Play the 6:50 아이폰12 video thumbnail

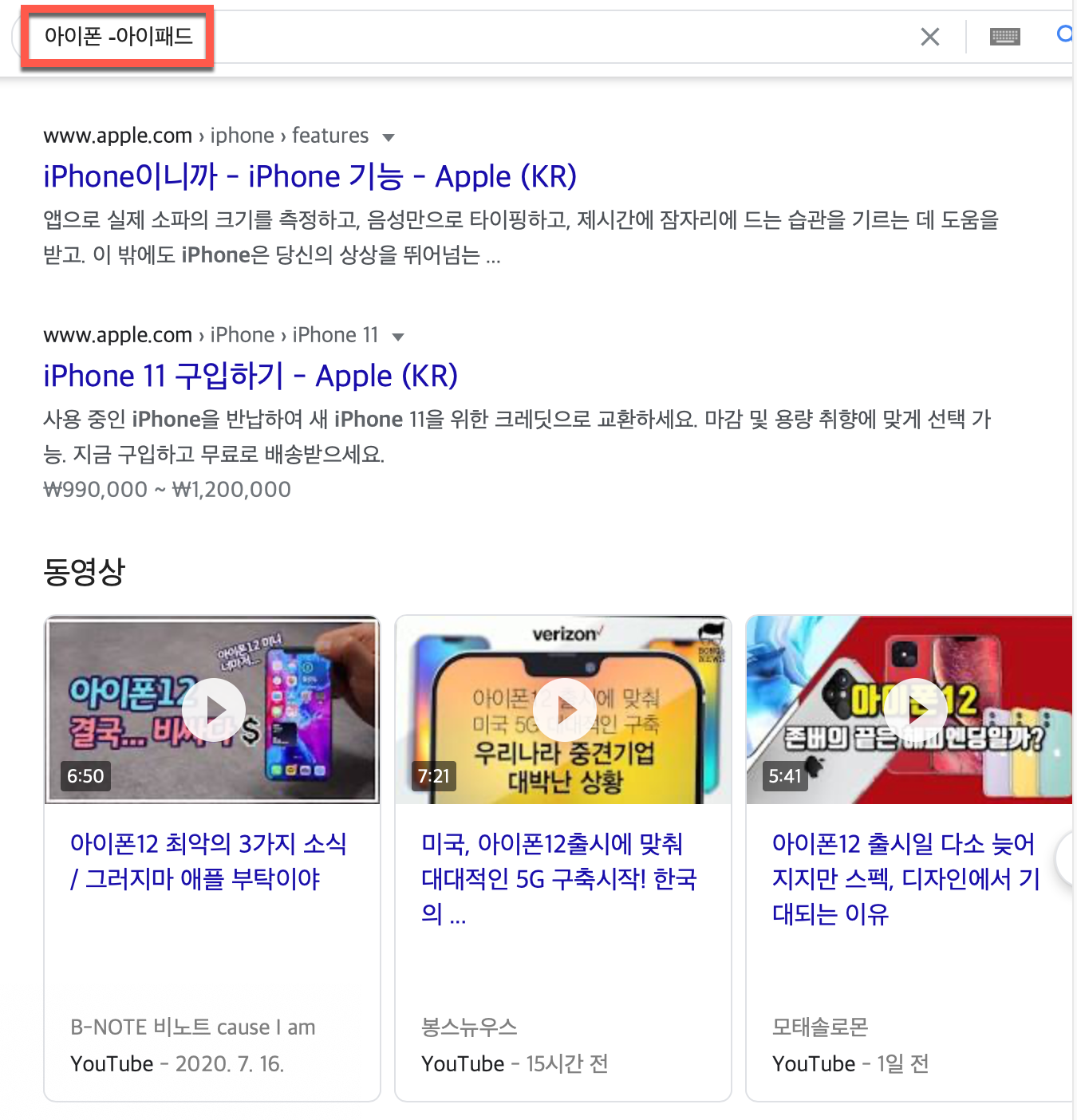point(212,709)
